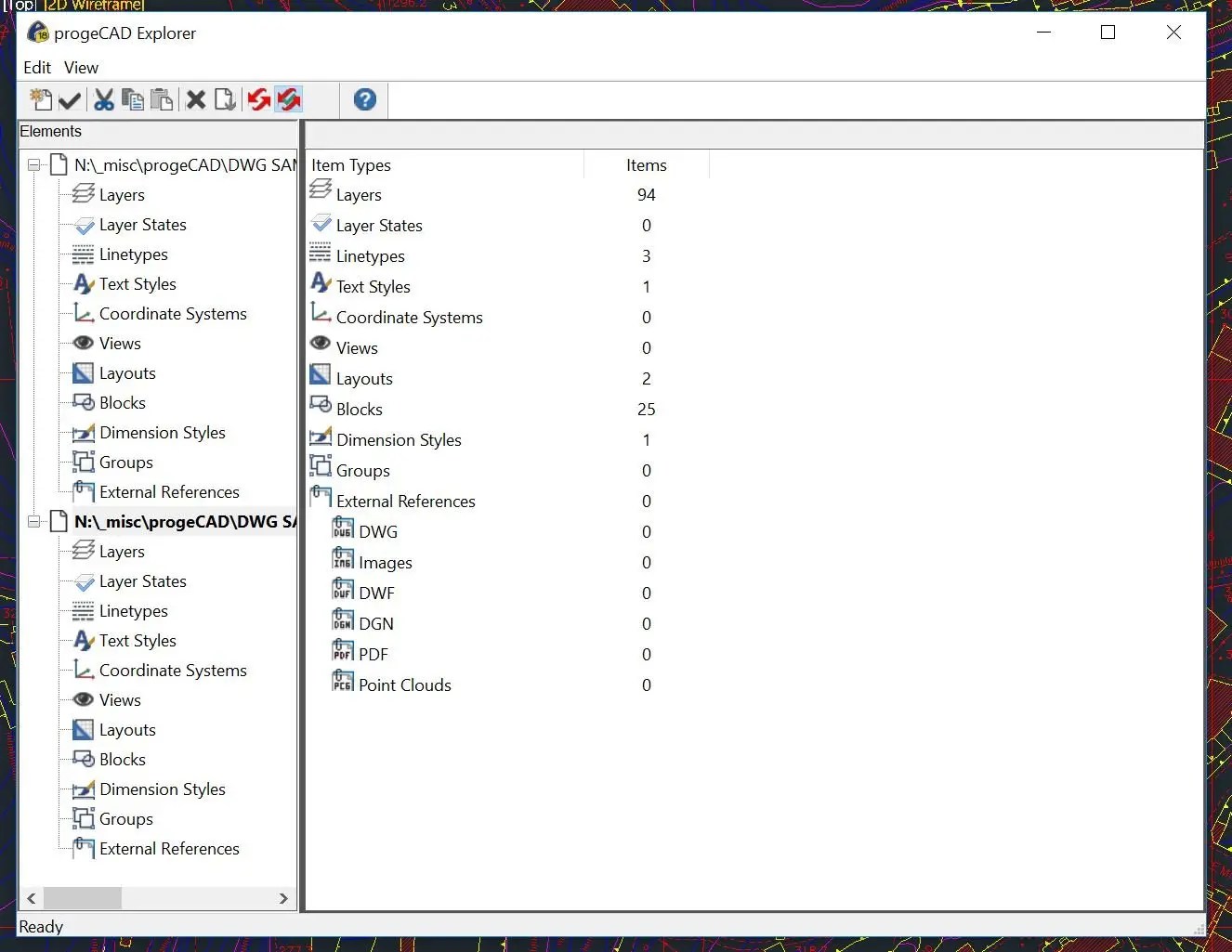This screenshot has width=1232, height=952.
Task: Click the DWG reference type icon
Action: [343, 528]
